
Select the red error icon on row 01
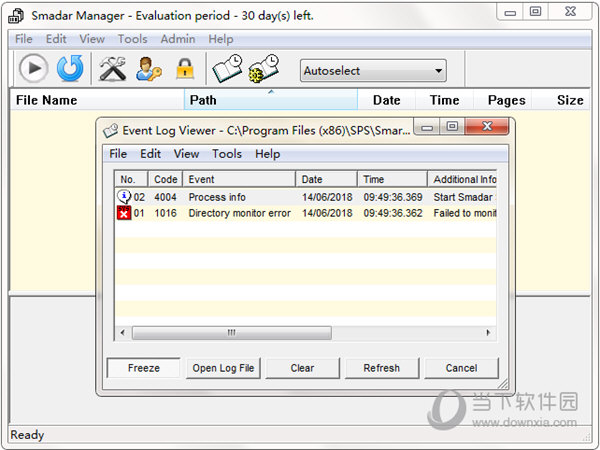point(124,213)
